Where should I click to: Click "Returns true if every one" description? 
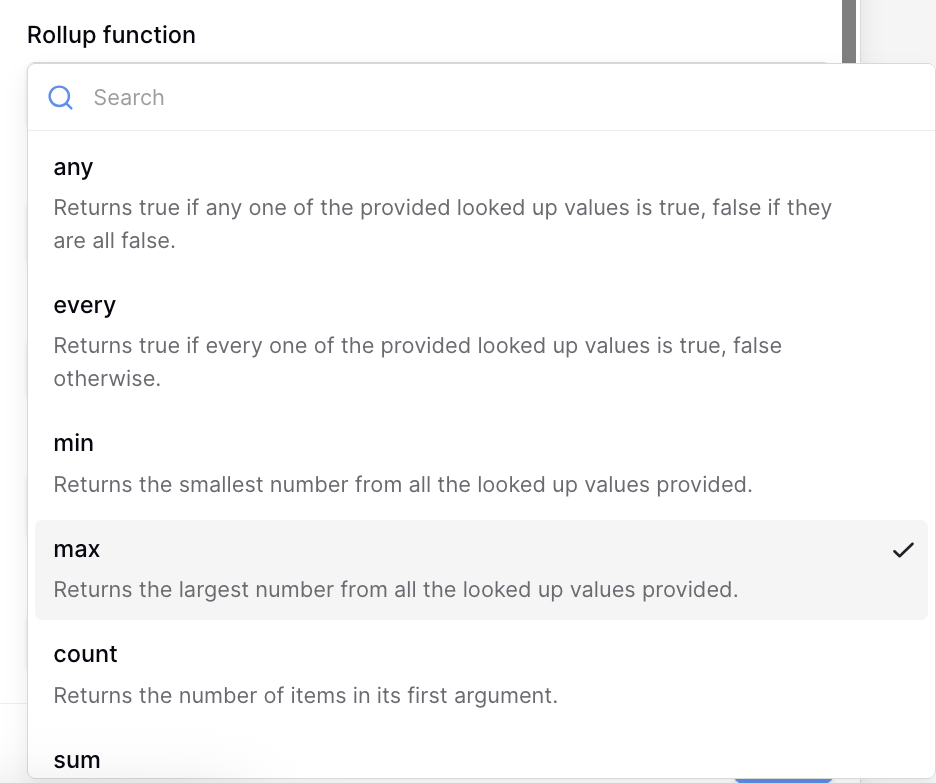pyautogui.click(x=417, y=346)
